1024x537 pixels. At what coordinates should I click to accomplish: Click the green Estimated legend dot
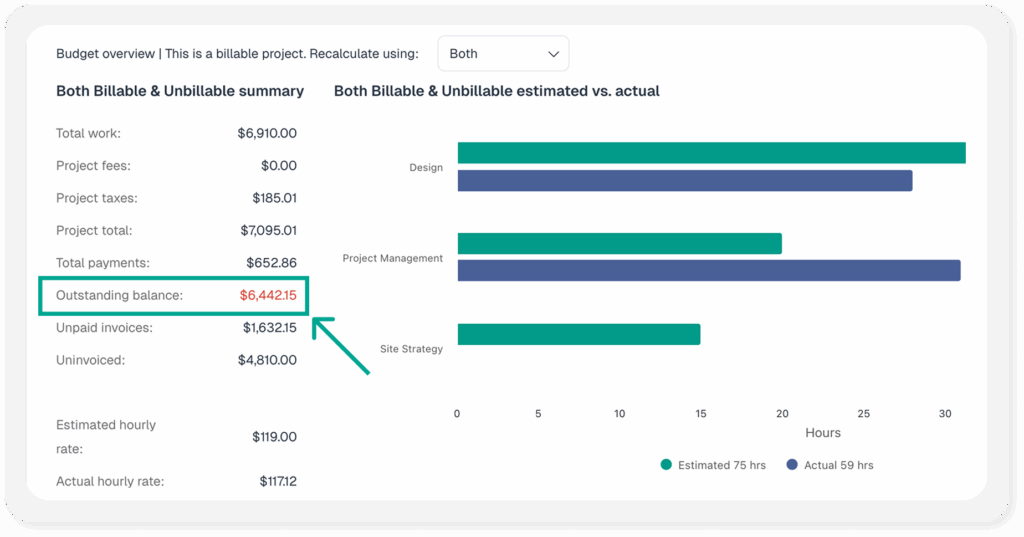tap(666, 465)
